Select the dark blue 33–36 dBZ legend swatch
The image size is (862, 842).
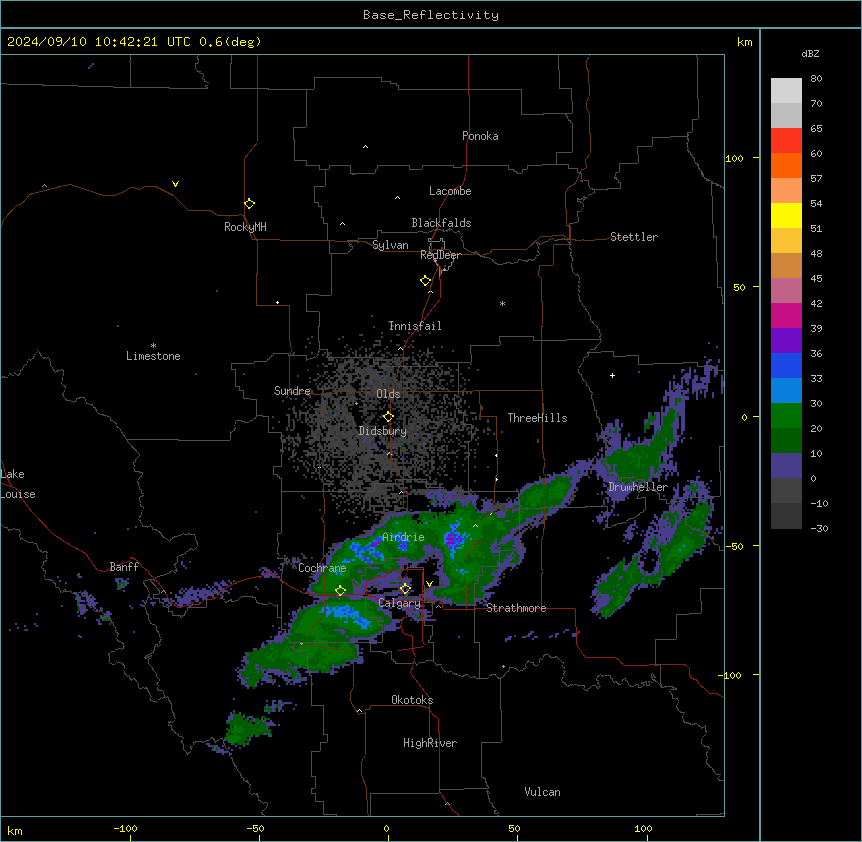coord(786,365)
